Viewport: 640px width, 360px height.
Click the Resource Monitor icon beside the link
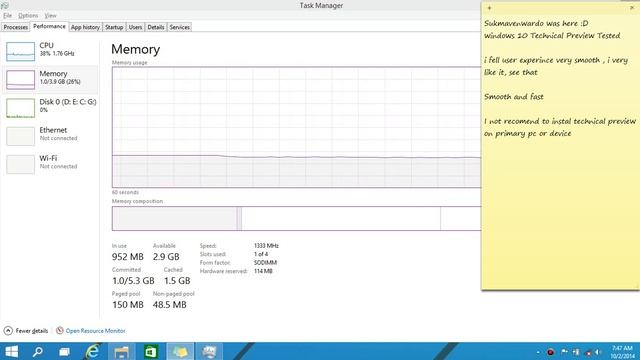[x=60, y=330]
